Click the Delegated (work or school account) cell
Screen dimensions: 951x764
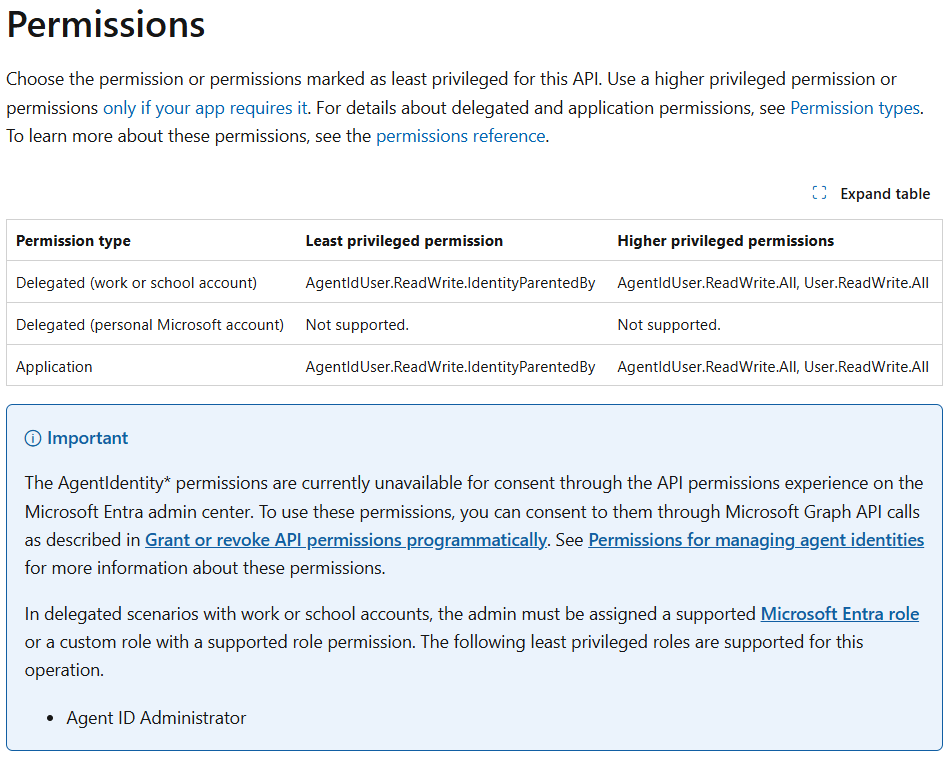136,283
